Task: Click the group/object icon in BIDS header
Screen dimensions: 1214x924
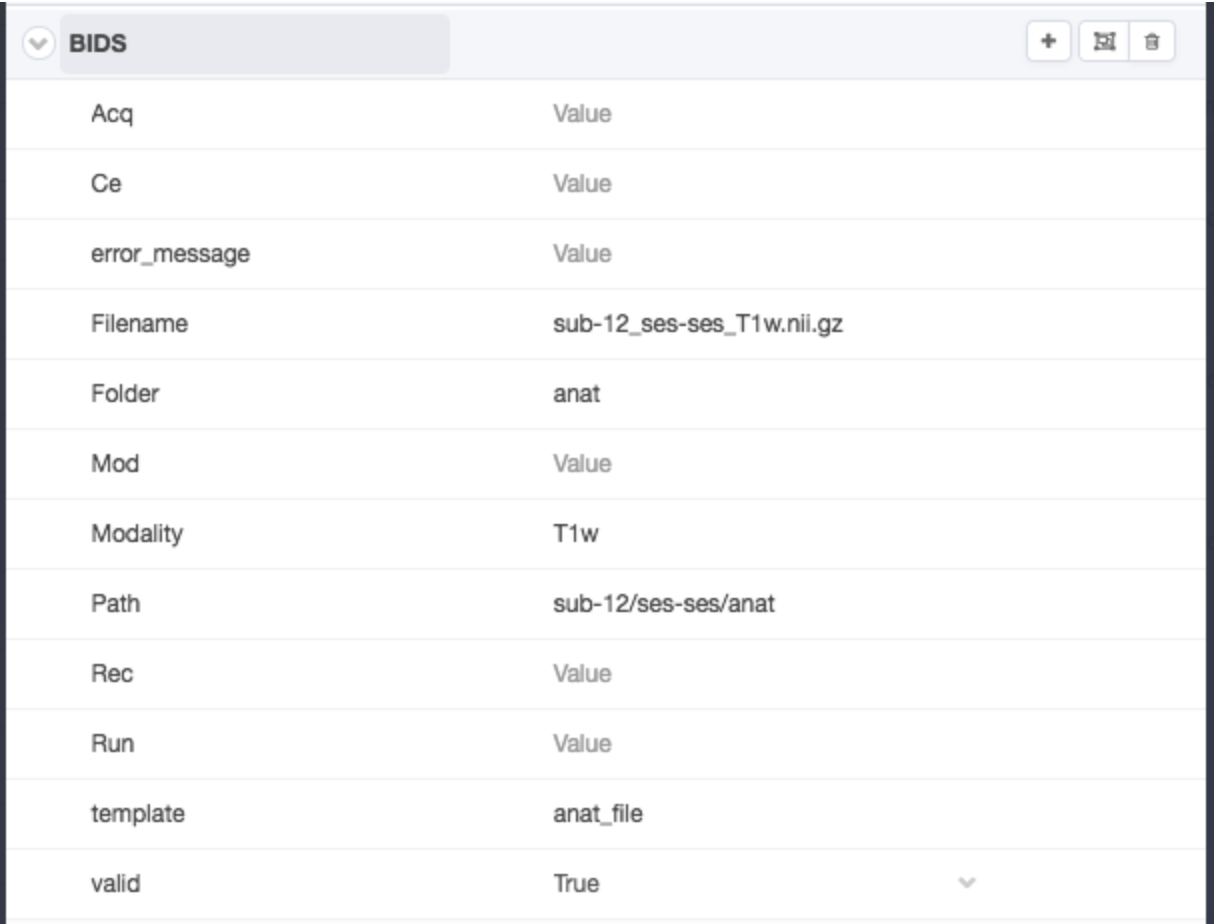Action: click(1103, 42)
